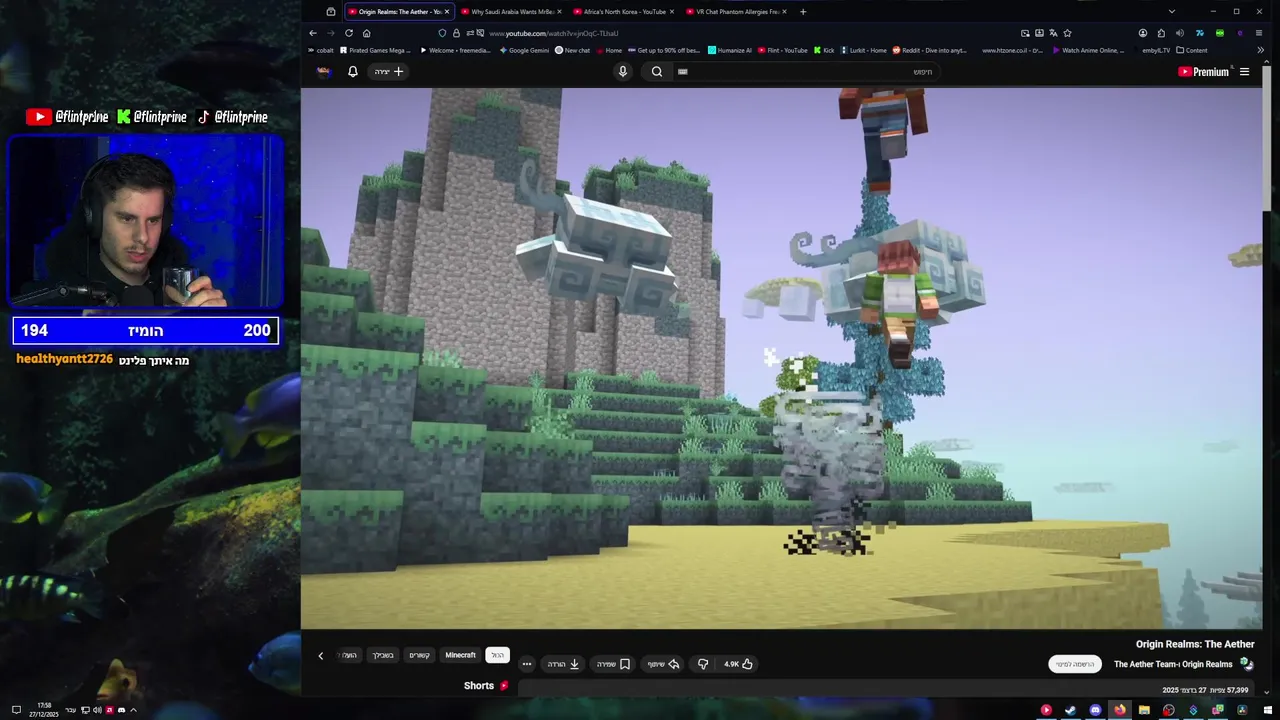Start voice search with the microphone icon
This screenshot has height=720, width=1280.
pos(622,71)
